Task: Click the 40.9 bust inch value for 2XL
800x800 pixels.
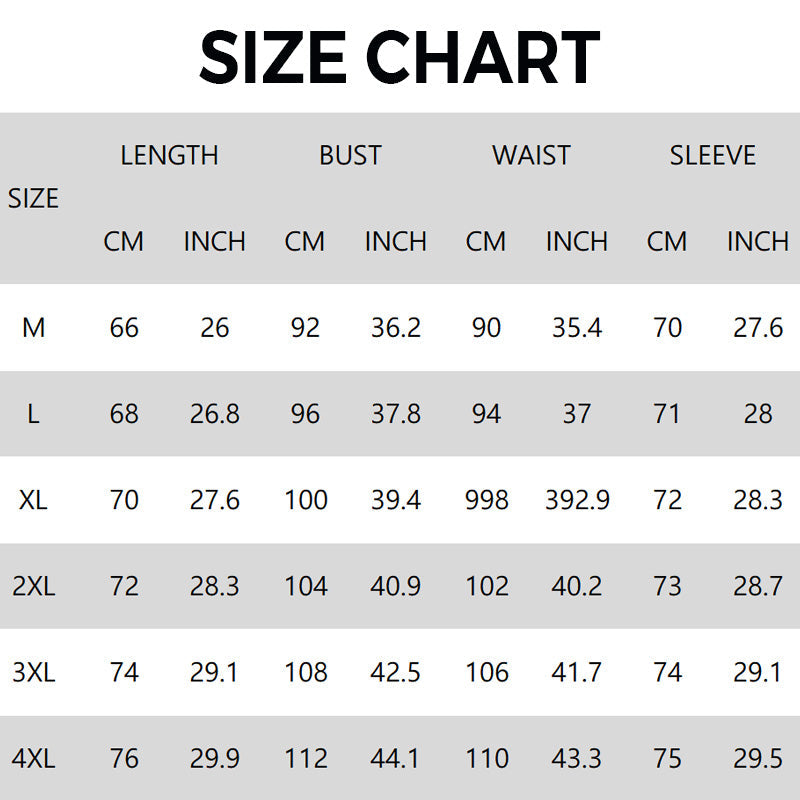Action: click(x=395, y=585)
